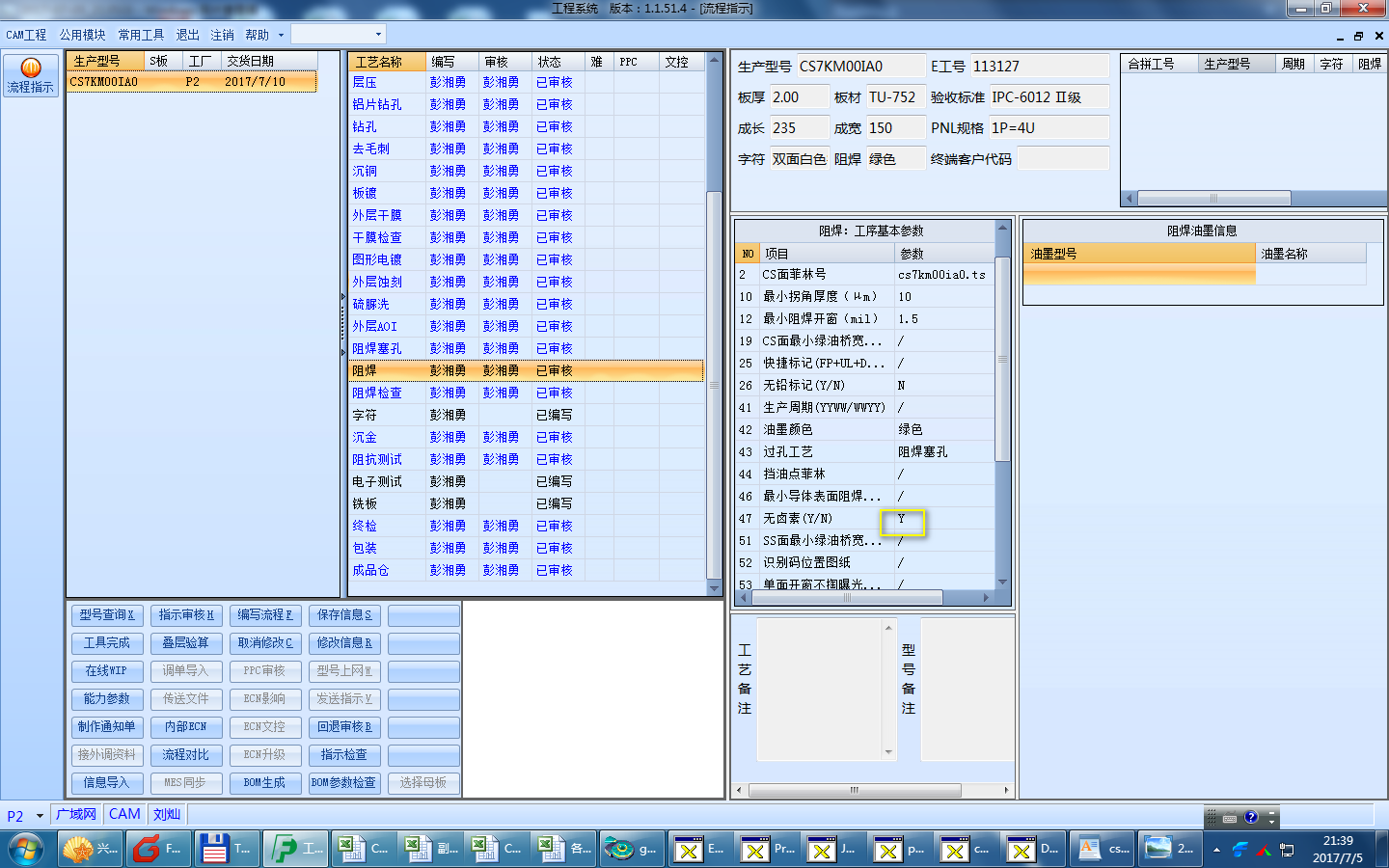Click the blue bird tray icon
The height and width of the screenshot is (868, 1389).
click(1240, 850)
